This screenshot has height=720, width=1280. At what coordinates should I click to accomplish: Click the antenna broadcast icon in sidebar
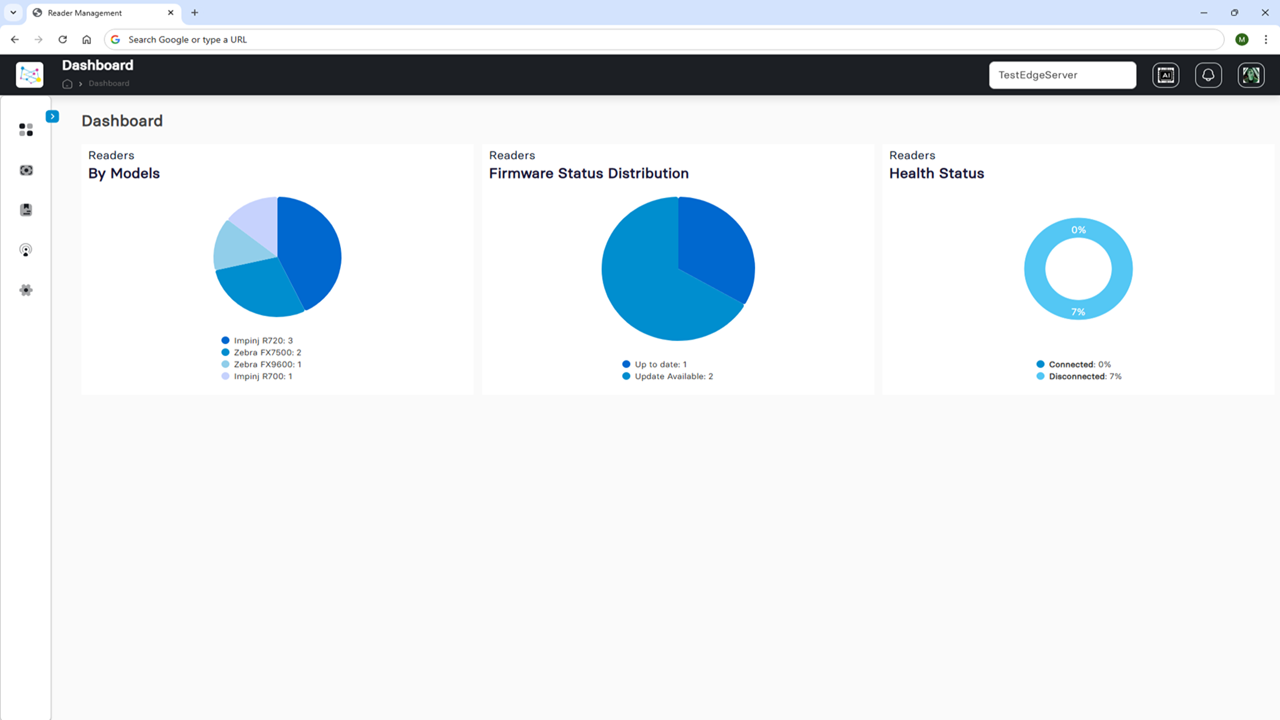(26, 250)
